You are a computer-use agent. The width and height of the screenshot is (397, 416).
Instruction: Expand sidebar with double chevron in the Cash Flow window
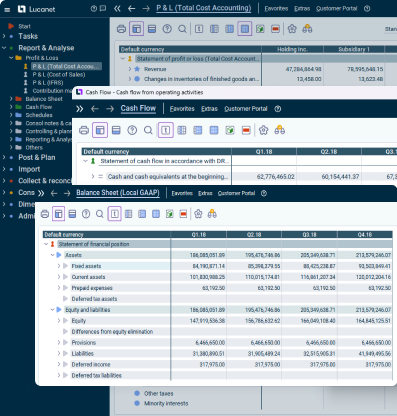pos(80,109)
